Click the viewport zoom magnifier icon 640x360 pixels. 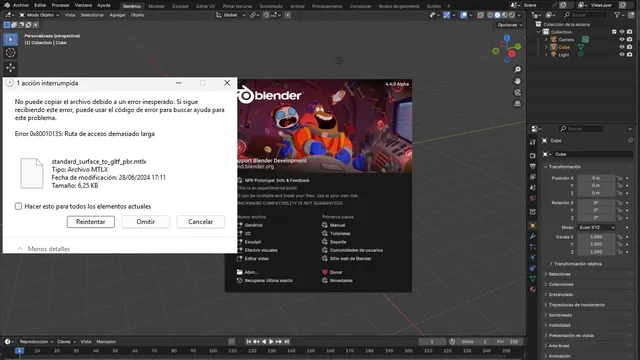pyautogui.click(x=517, y=70)
